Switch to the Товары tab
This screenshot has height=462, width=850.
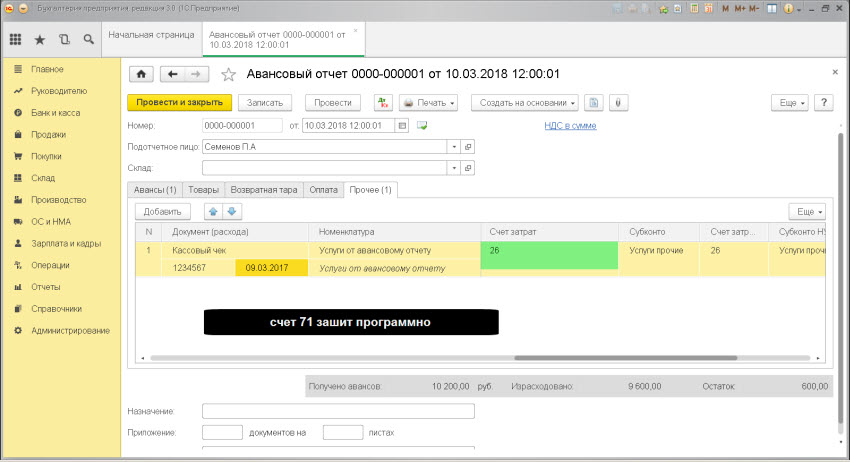pos(203,190)
